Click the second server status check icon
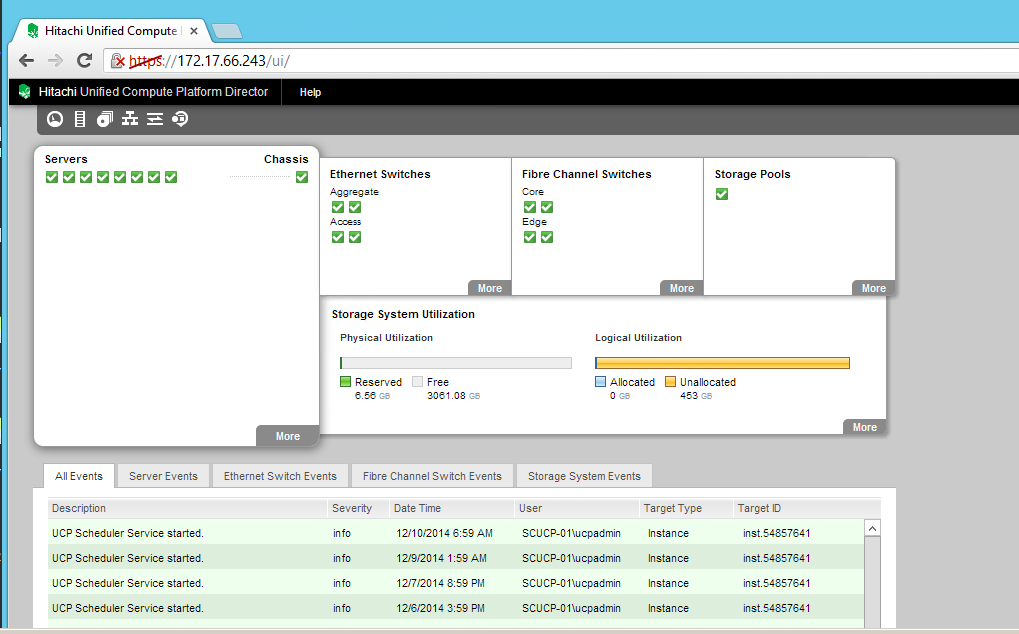1019x634 pixels. coord(69,177)
